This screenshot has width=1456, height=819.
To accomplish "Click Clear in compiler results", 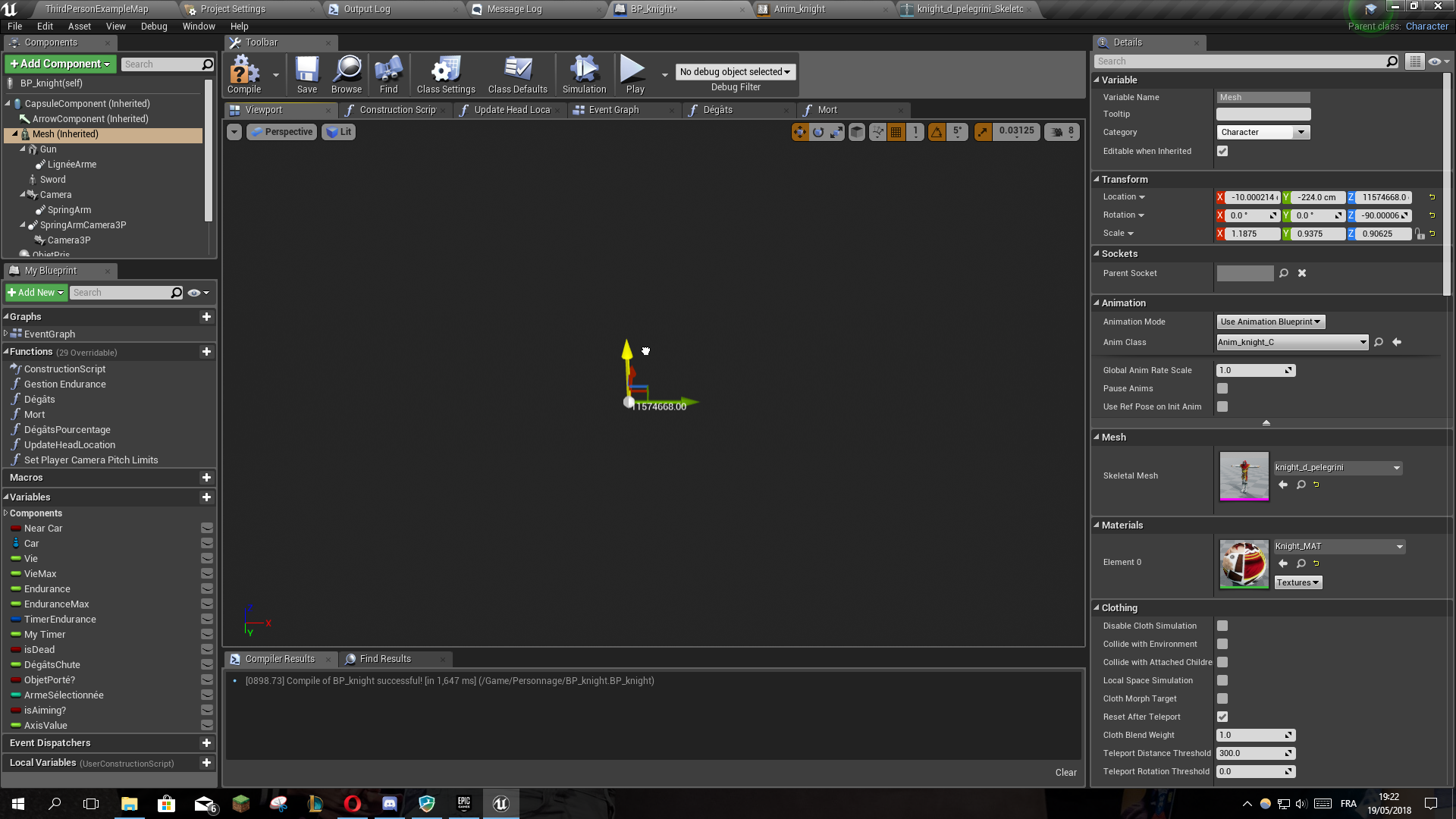I will point(1065,773).
